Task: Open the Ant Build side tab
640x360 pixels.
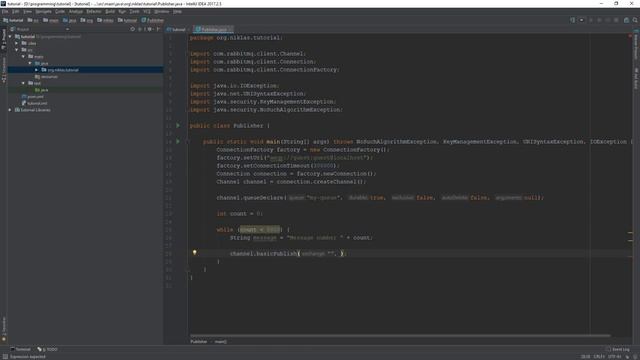Action: 636,78
